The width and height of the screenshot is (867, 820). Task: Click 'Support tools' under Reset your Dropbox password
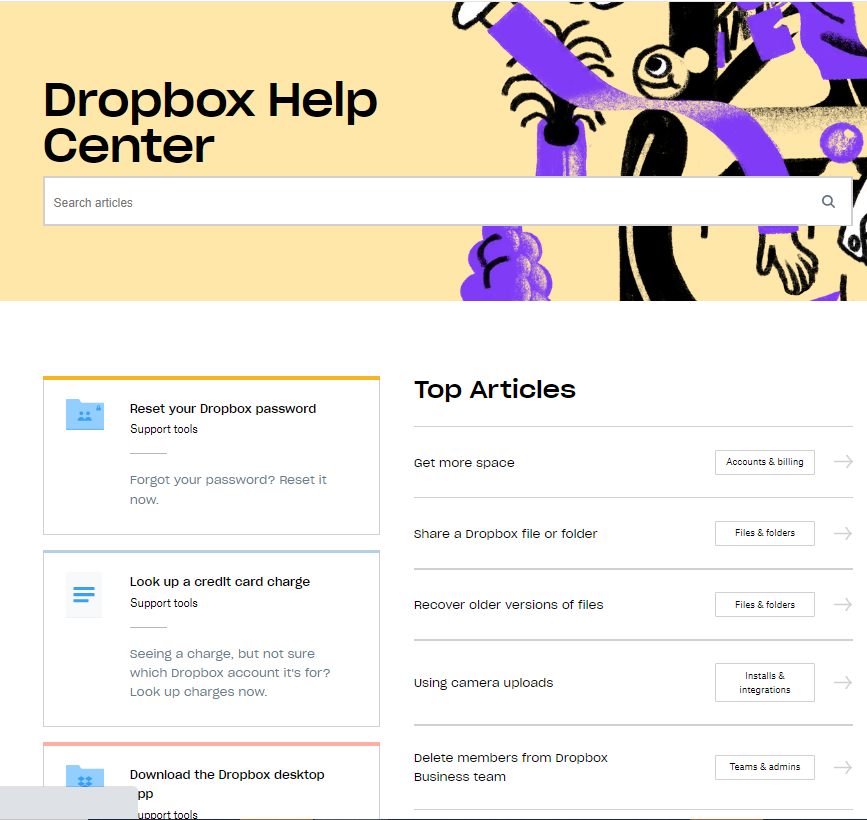click(164, 429)
